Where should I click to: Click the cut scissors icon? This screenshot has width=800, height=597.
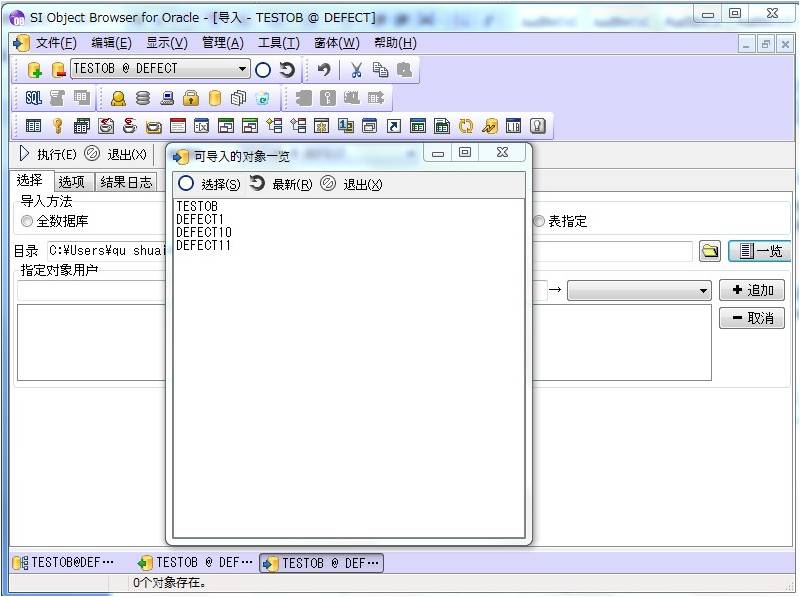point(356,69)
